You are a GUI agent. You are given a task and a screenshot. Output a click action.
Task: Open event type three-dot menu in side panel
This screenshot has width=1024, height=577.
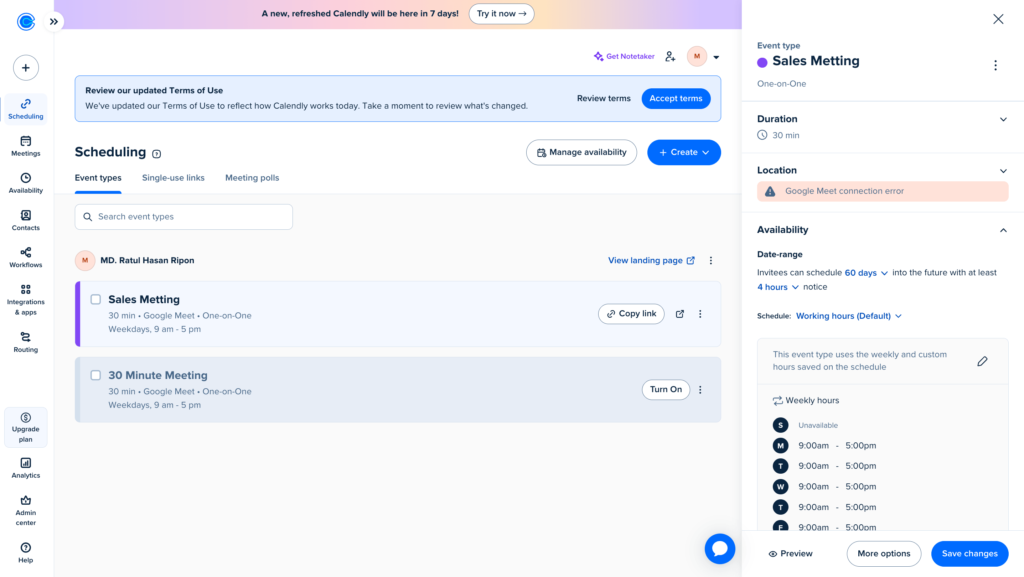point(995,65)
